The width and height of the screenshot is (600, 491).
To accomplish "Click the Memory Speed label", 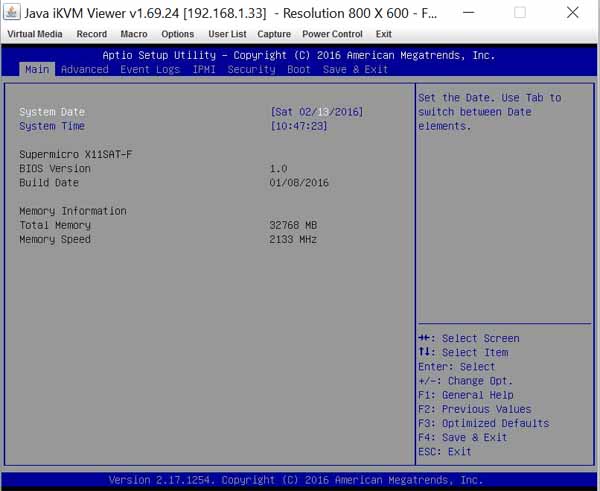I will pyautogui.click(x=55, y=239).
